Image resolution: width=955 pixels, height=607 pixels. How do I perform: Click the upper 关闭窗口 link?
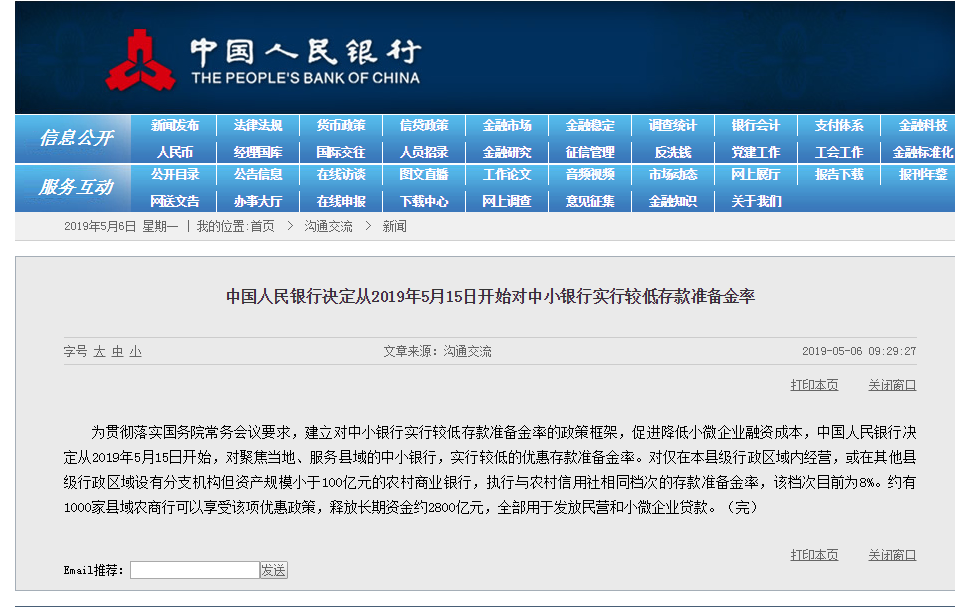pyautogui.click(x=892, y=385)
